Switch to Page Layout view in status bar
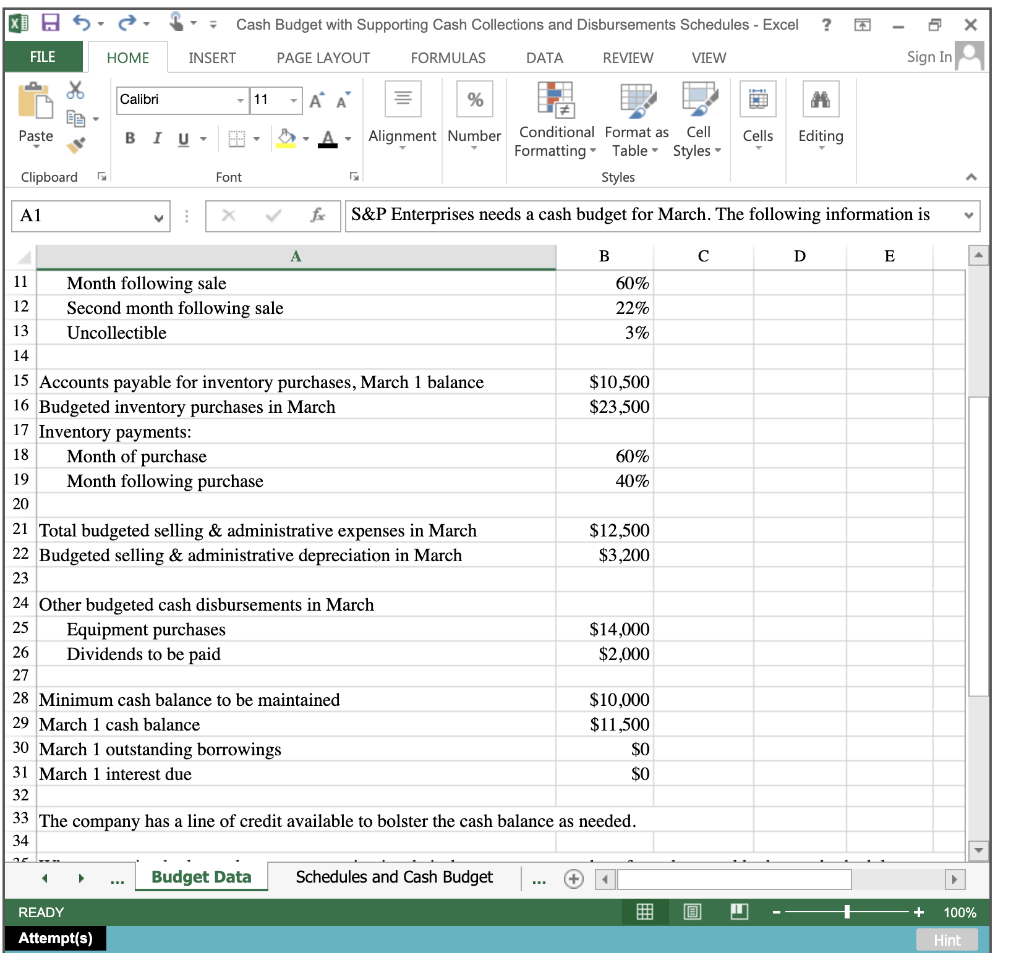 pos(691,912)
